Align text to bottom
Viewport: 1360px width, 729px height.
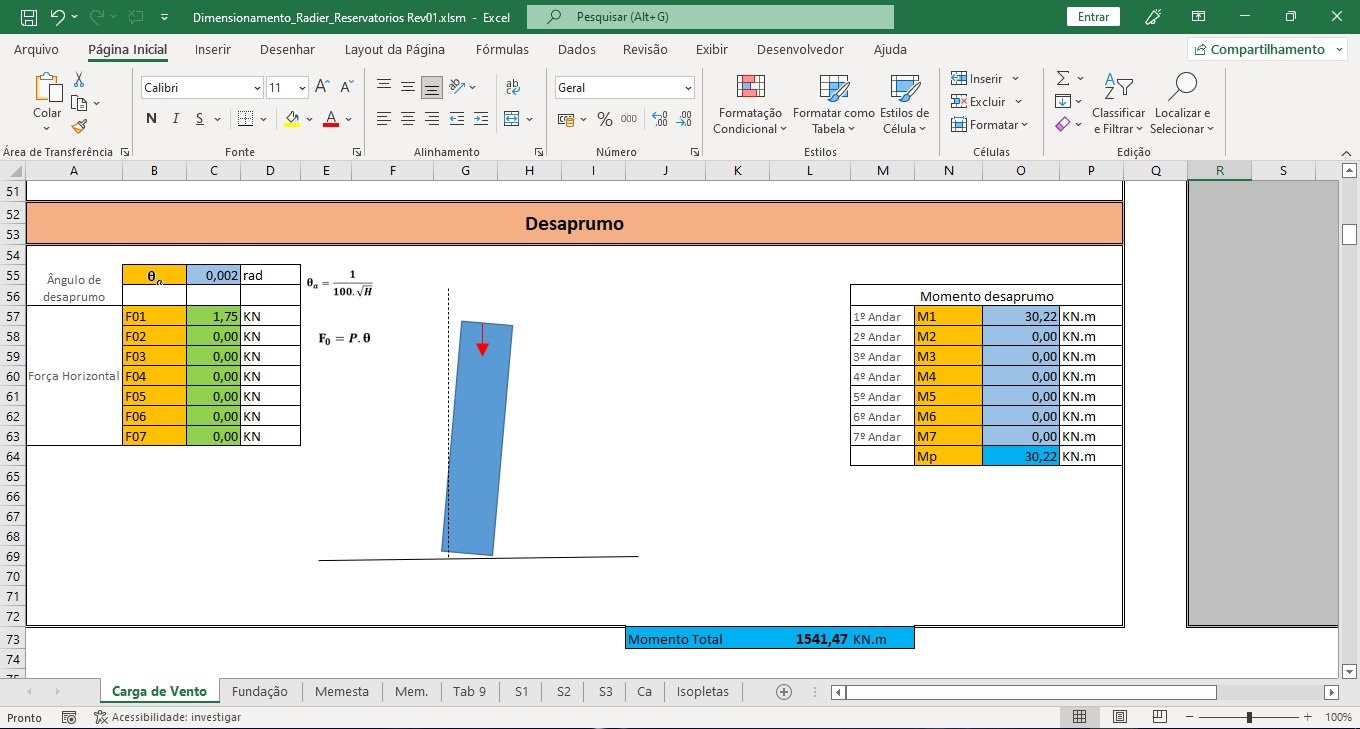432,88
